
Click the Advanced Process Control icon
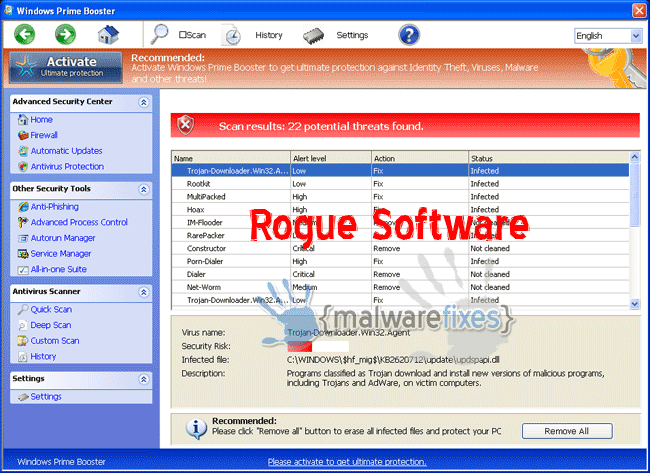[x=23, y=222]
